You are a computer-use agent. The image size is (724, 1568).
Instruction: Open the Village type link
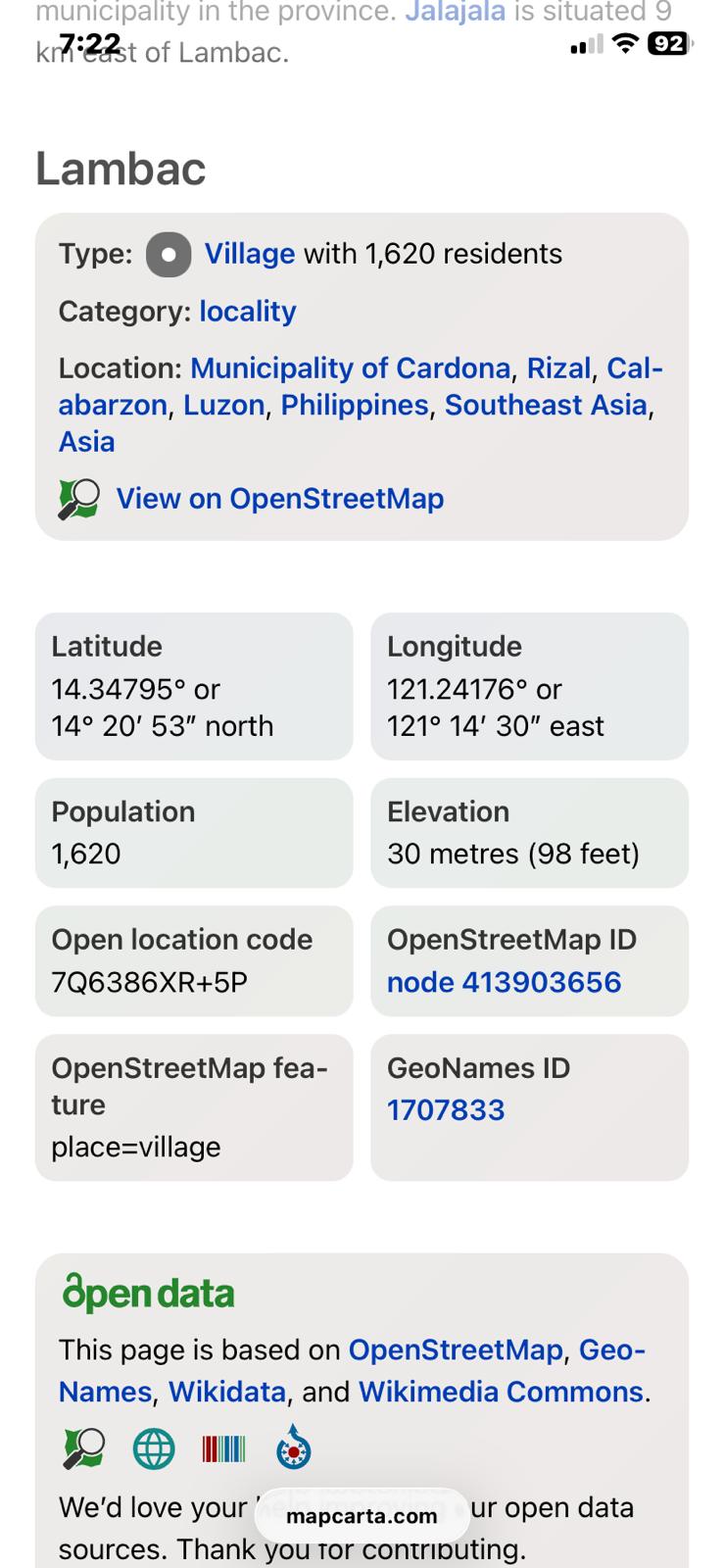point(249,254)
